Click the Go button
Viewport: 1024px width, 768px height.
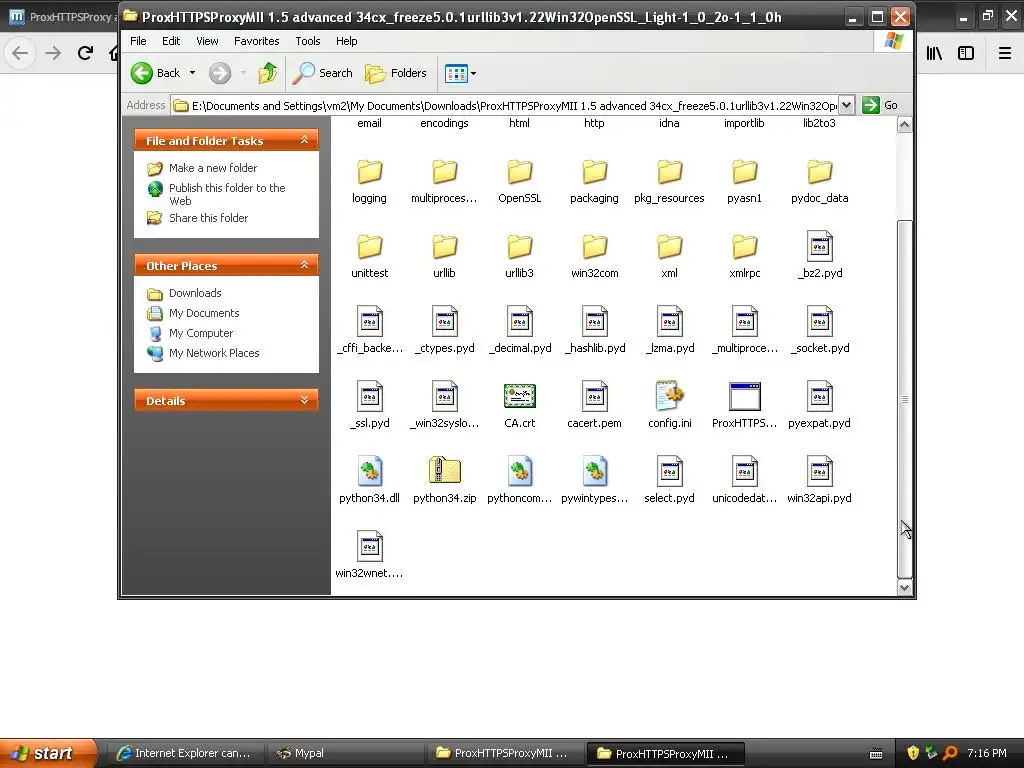tap(881, 105)
